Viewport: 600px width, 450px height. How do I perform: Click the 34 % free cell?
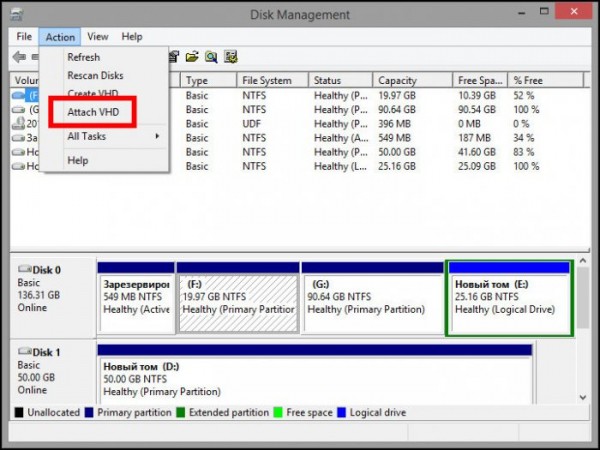pos(523,138)
